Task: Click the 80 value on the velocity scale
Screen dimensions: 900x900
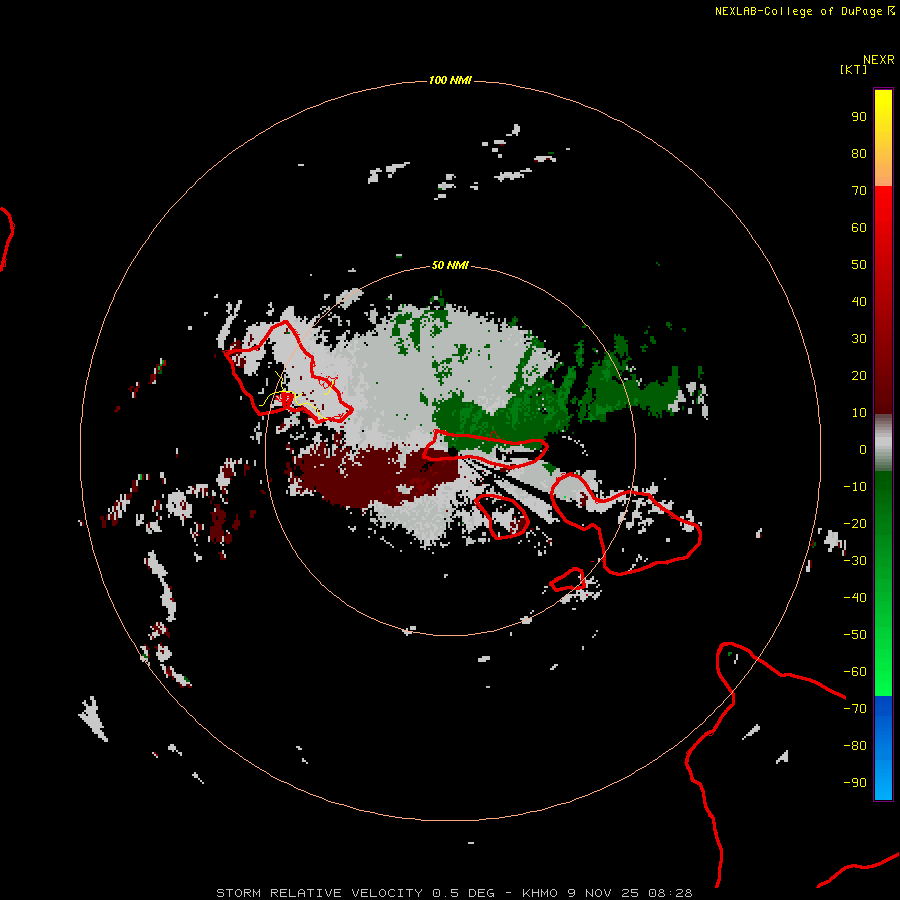Action: (859, 153)
